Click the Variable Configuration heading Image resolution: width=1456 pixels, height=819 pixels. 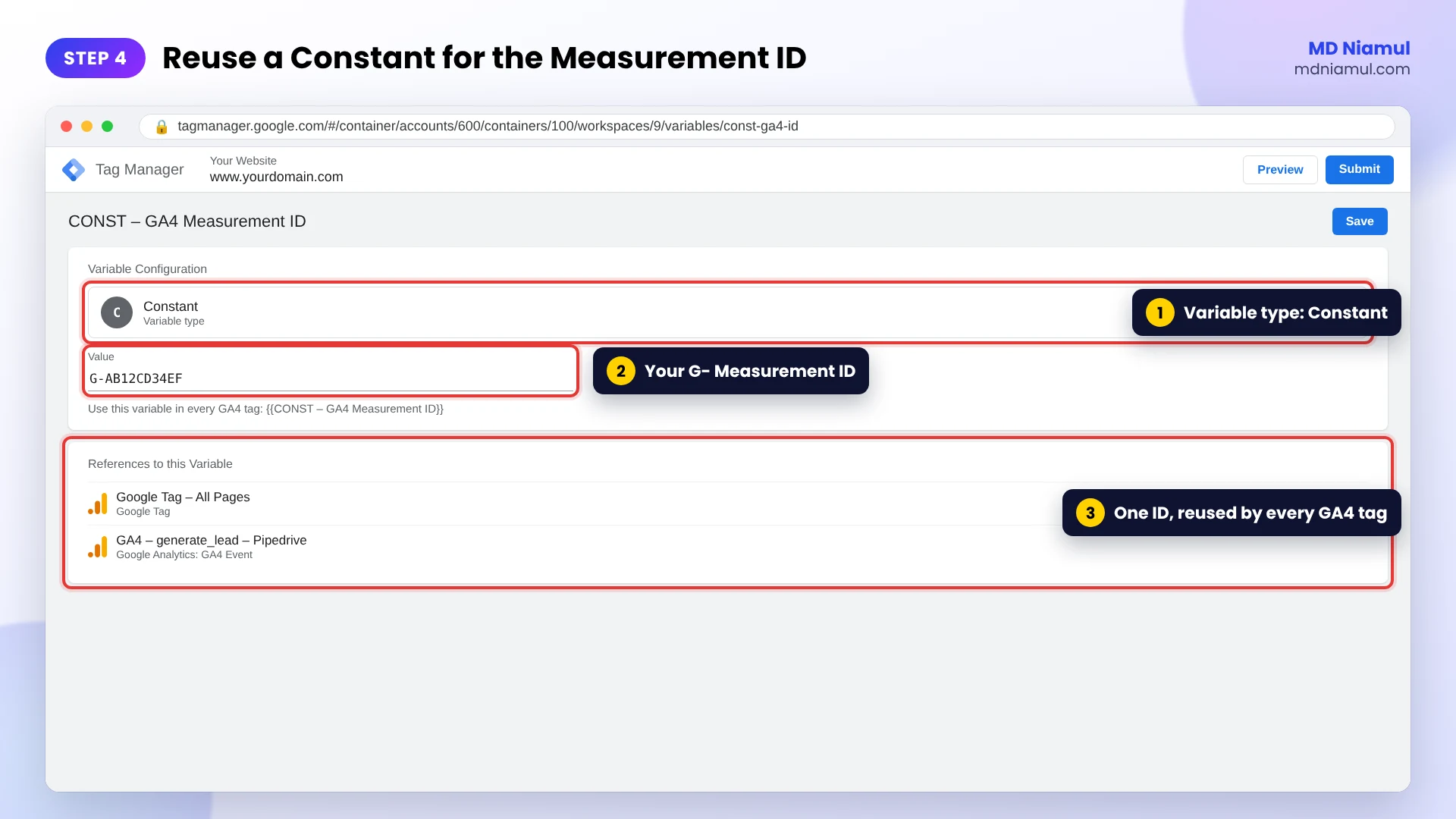[147, 269]
